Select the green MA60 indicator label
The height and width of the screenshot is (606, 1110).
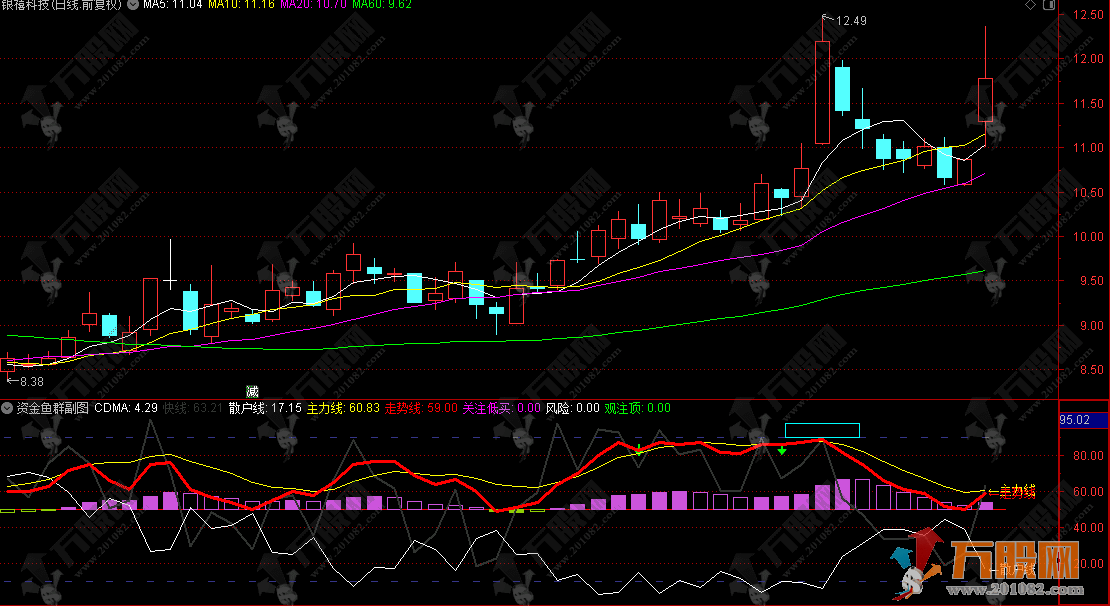point(381,6)
